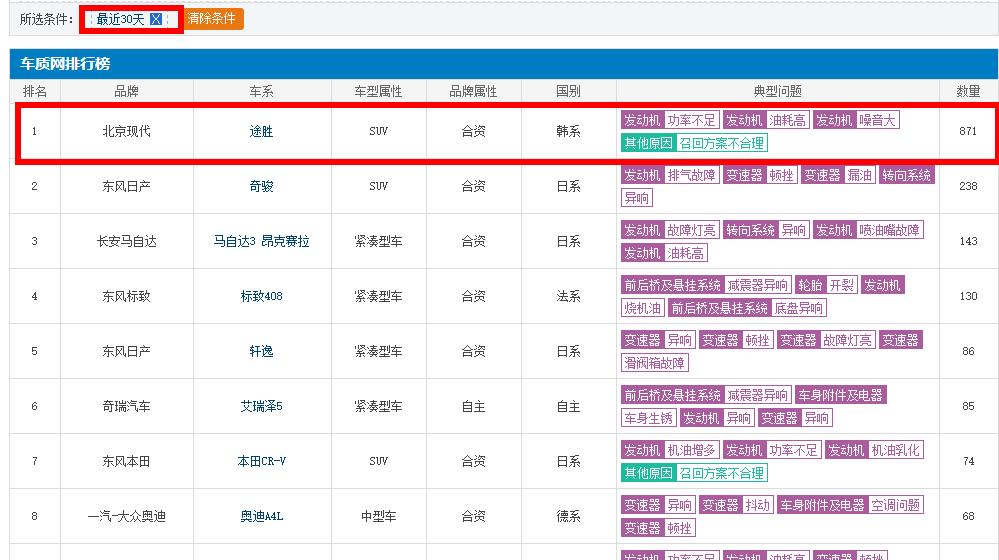Open the 奥迪A4L series link
999x560 pixels.
pos(261,516)
